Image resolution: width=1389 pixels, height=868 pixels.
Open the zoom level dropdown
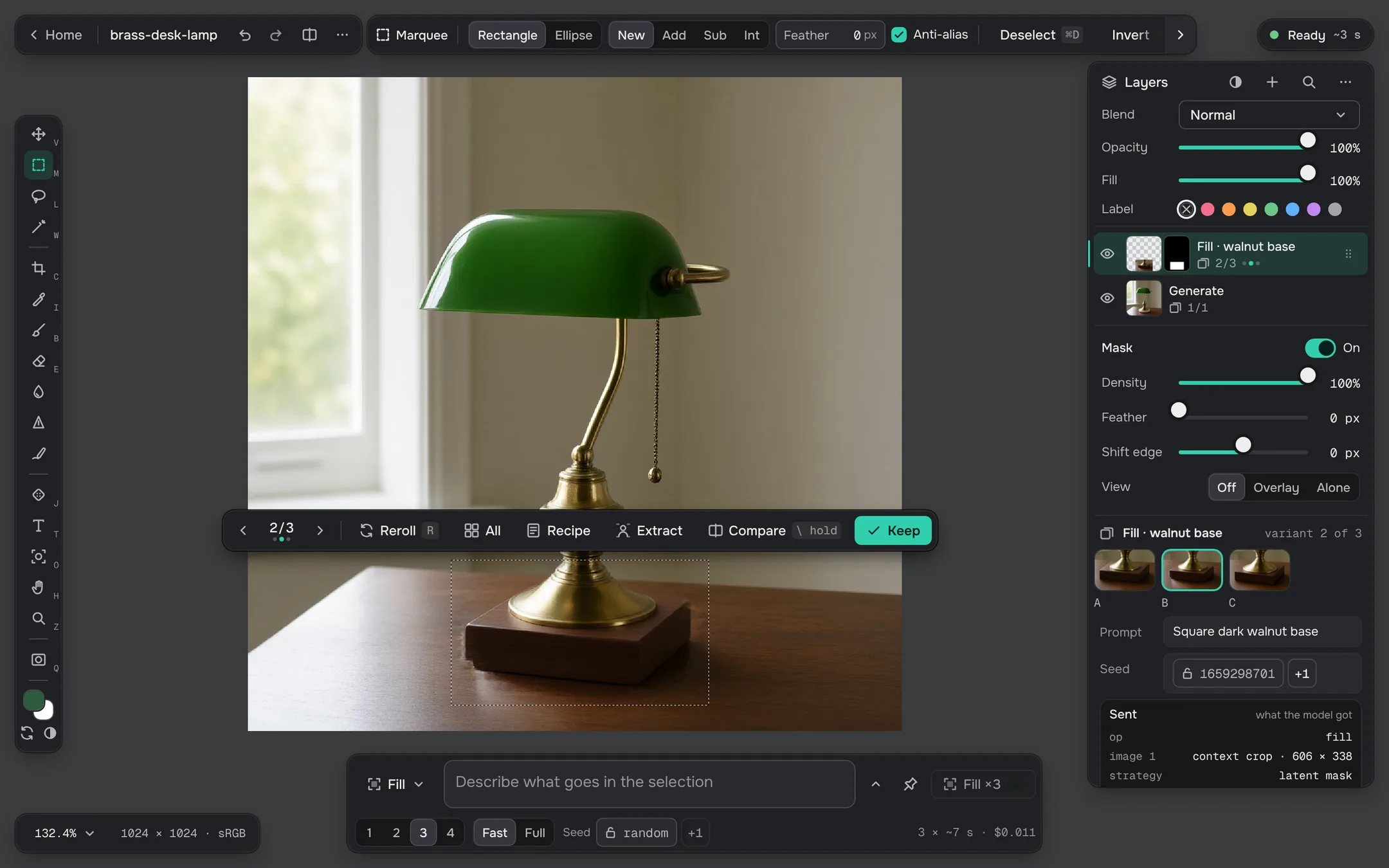tap(64, 833)
